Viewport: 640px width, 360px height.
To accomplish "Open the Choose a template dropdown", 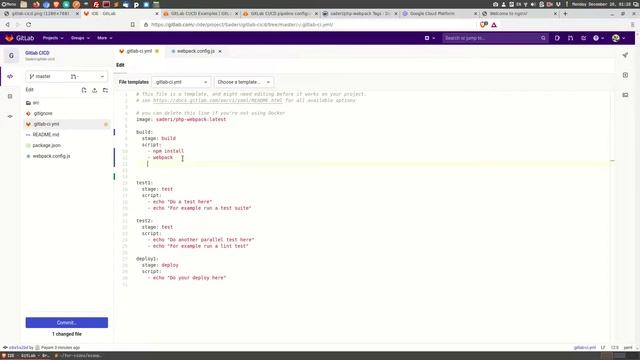I will 244,82.
